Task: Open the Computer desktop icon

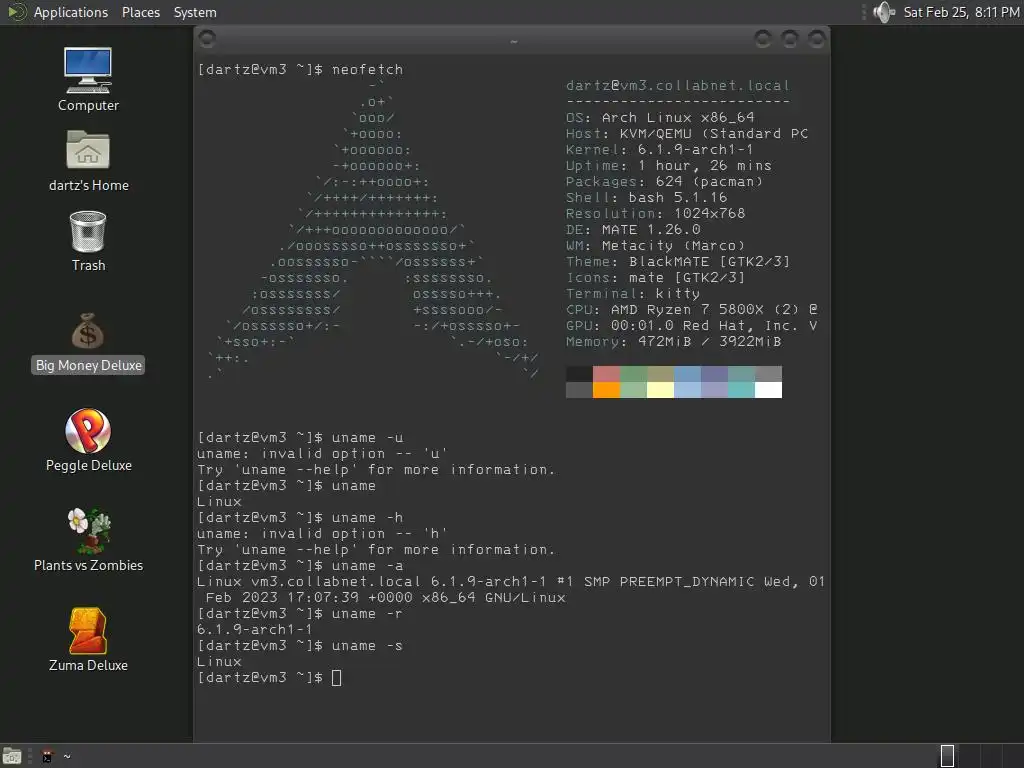Action: point(88,78)
